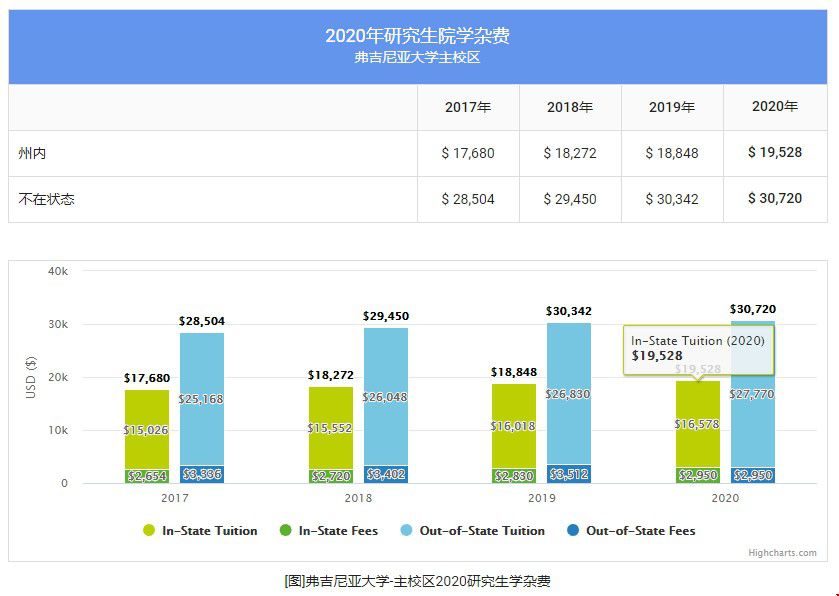This screenshot has width=839, height=596.
Task: Click the $ 19,528 table cell
Action: [x=775, y=154]
